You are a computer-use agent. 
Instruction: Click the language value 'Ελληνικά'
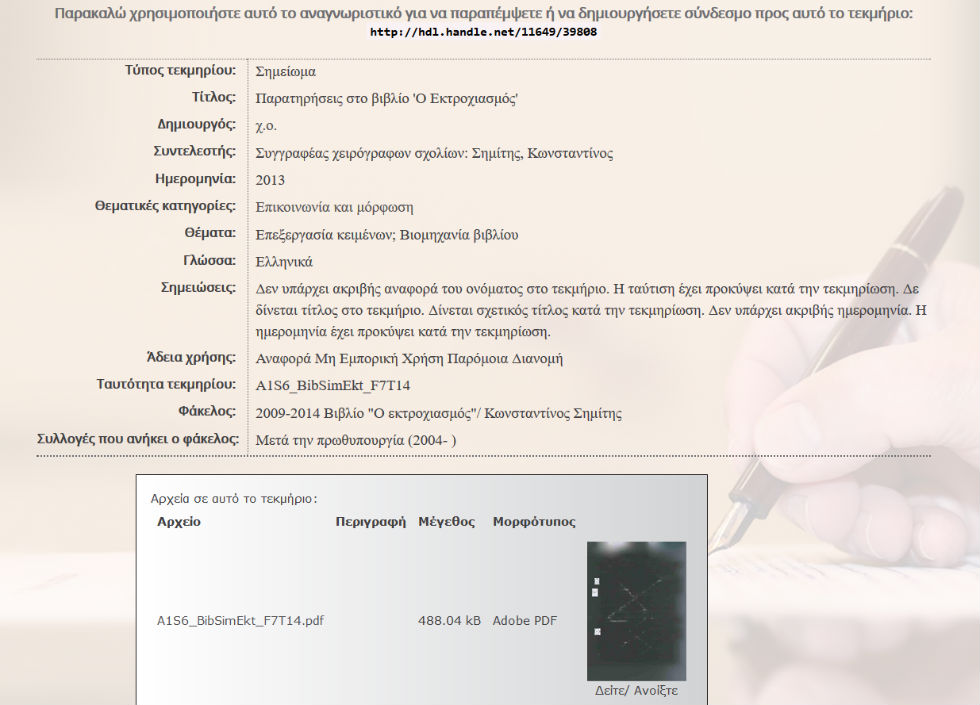point(284,262)
